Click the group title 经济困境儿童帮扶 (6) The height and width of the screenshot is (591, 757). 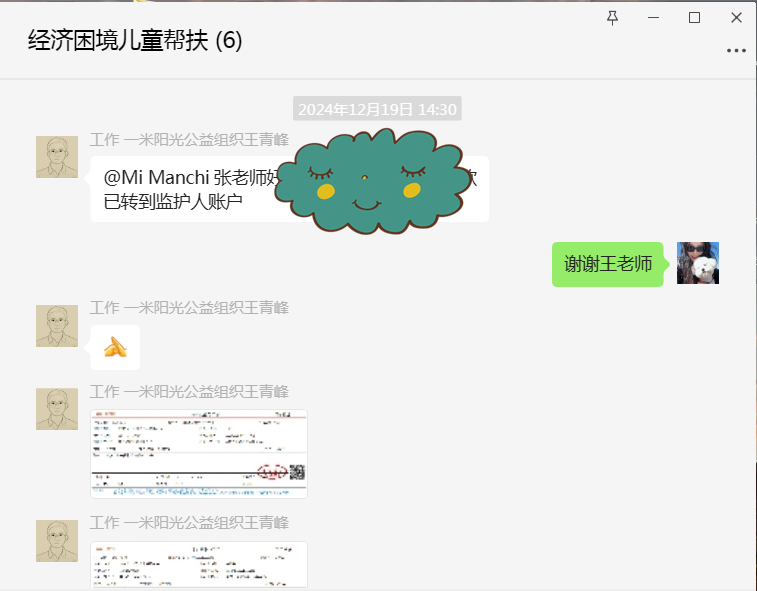pyautogui.click(x=135, y=41)
